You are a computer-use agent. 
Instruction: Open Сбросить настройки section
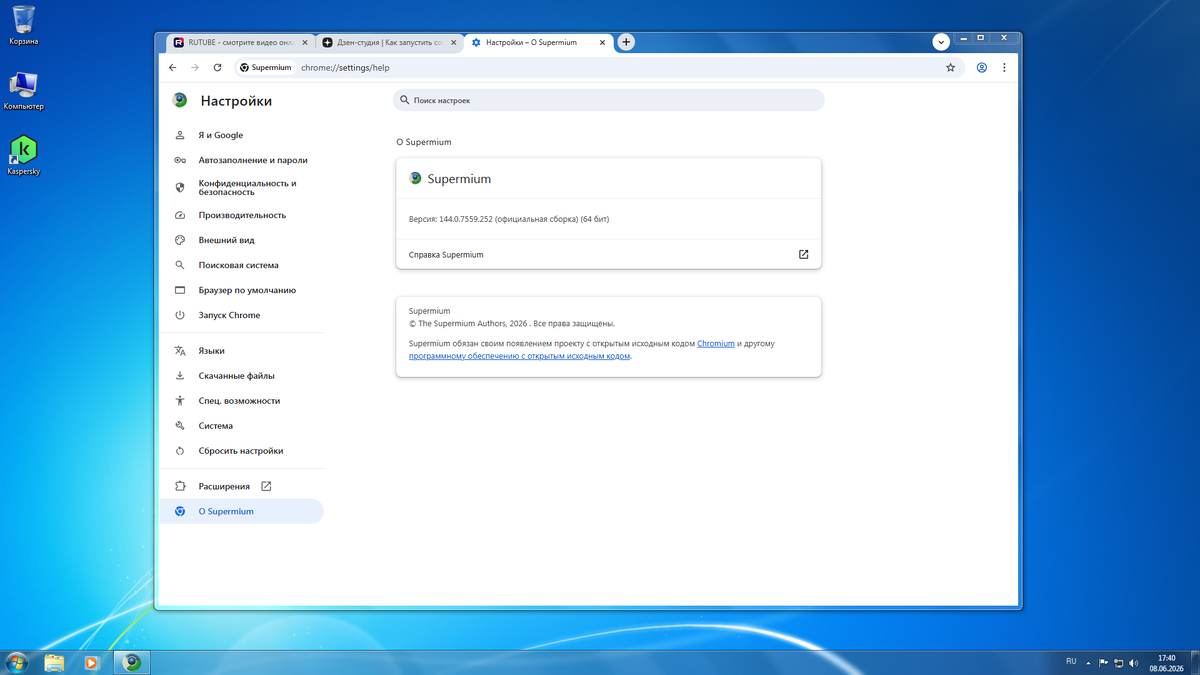(x=242, y=451)
